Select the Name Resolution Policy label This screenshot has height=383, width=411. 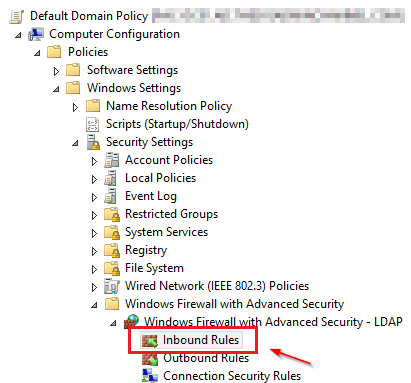point(169,106)
